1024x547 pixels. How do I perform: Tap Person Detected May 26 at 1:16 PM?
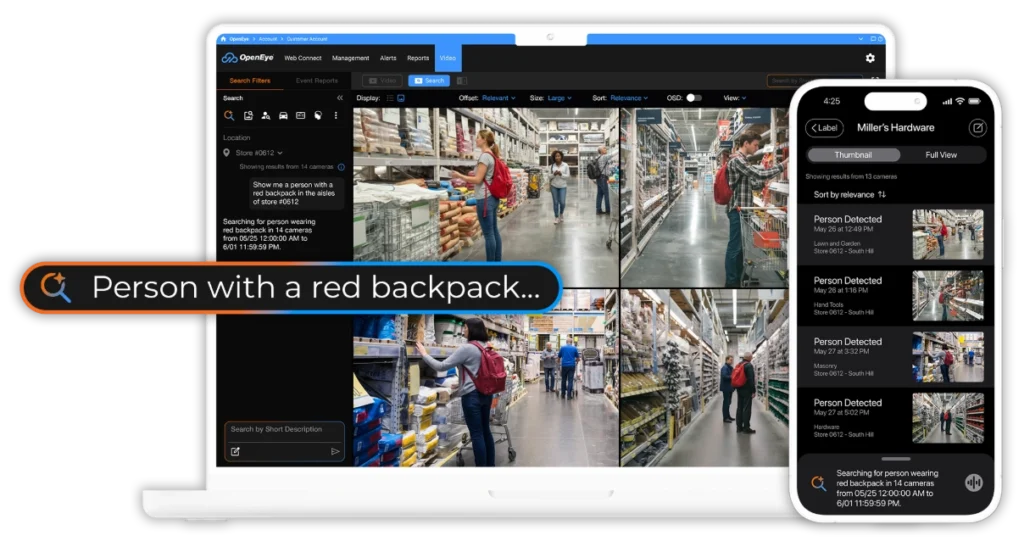tap(895, 296)
